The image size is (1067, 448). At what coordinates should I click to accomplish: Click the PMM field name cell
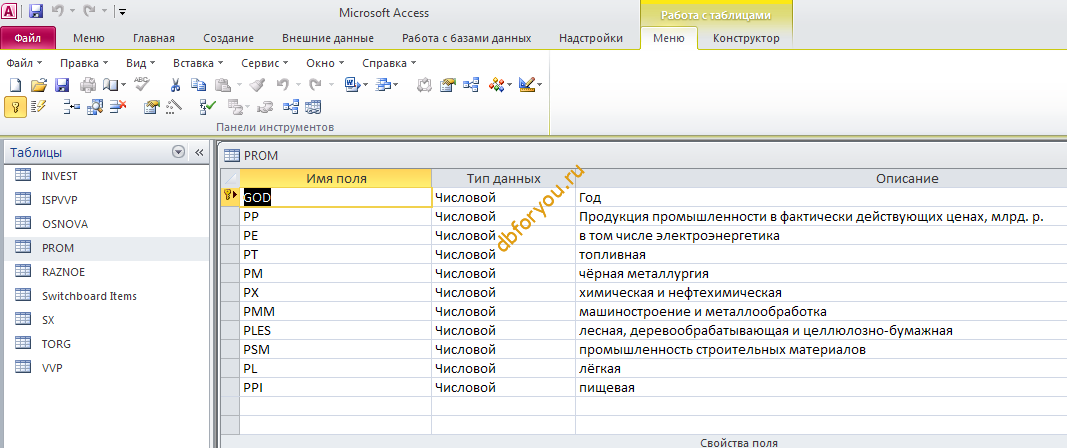coord(335,312)
